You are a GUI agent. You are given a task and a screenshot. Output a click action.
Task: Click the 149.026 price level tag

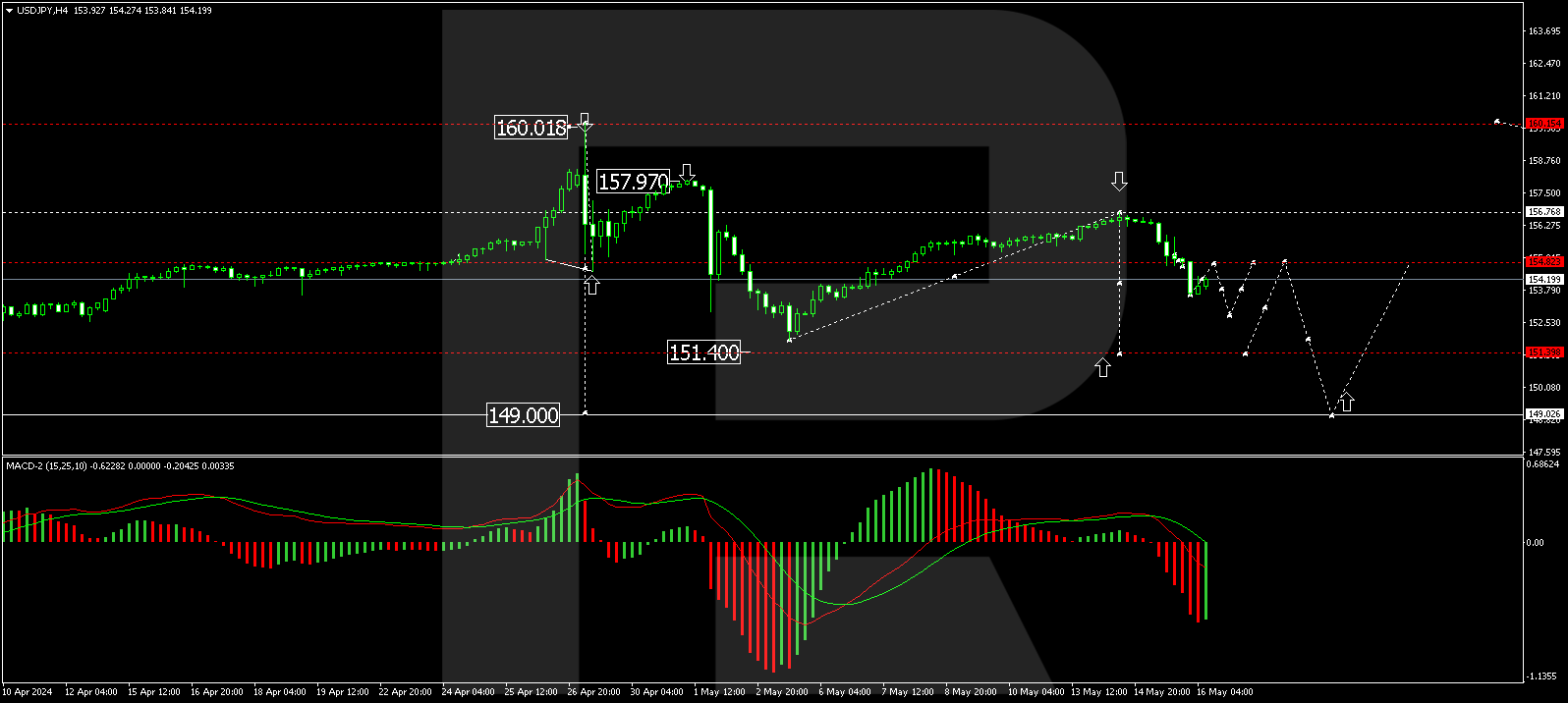point(1544,414)
